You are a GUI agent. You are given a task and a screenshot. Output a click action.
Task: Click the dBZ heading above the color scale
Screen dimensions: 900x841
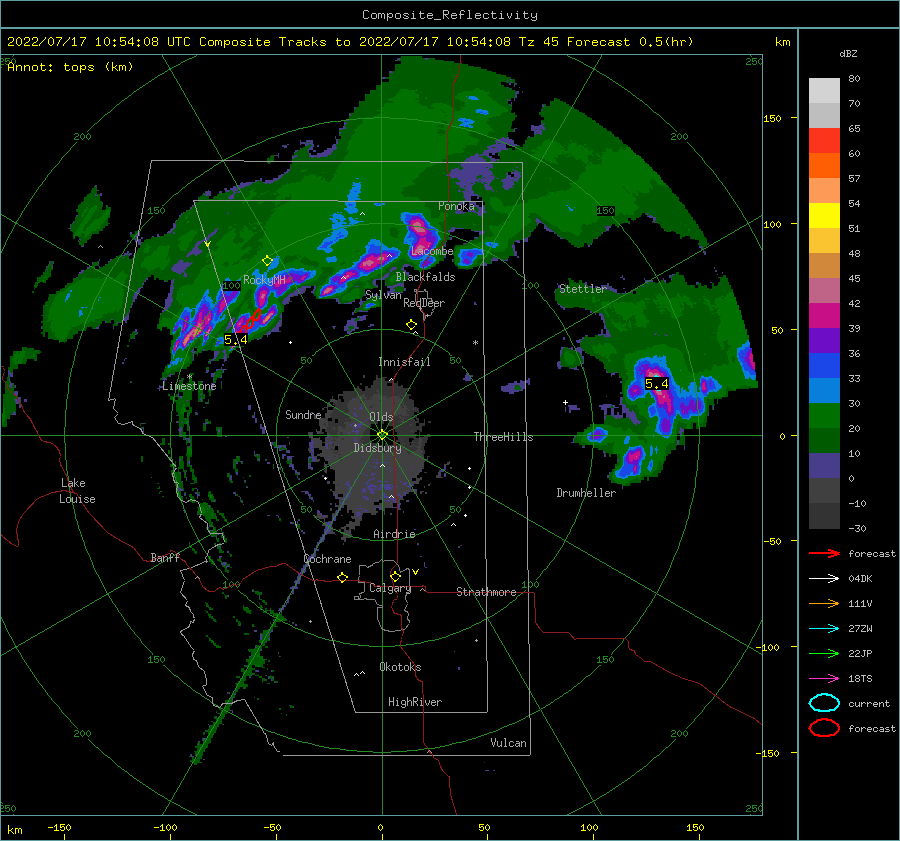click(848, 53)
